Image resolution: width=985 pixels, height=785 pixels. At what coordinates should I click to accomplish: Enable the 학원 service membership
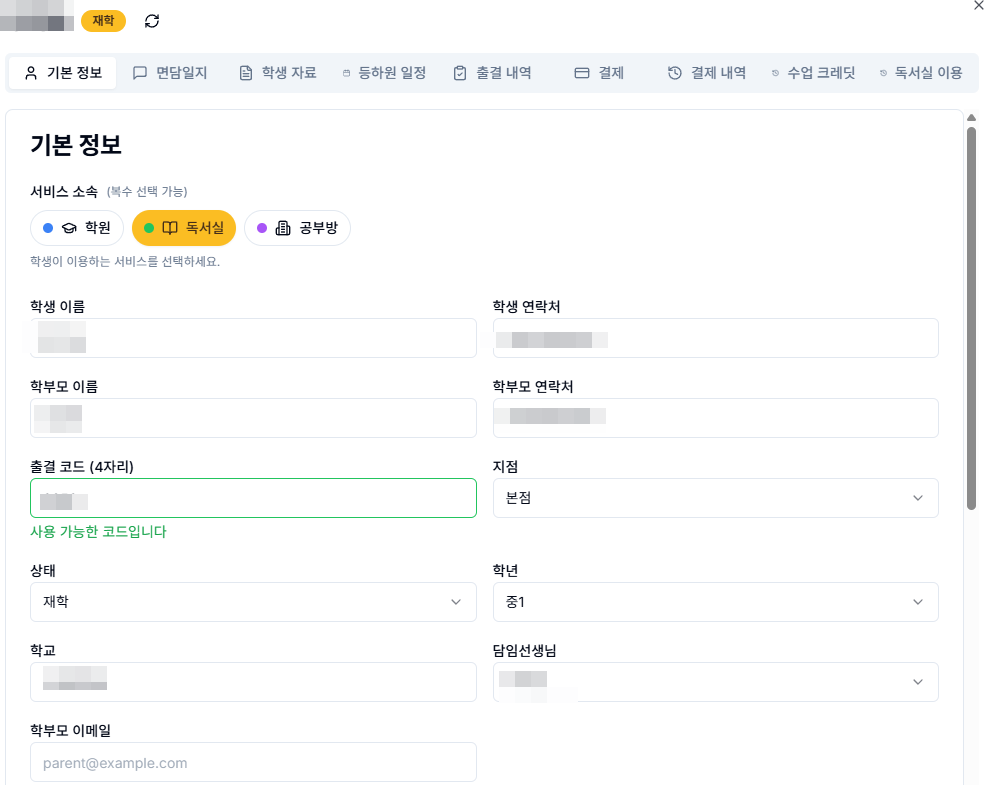tap(77, 228)
